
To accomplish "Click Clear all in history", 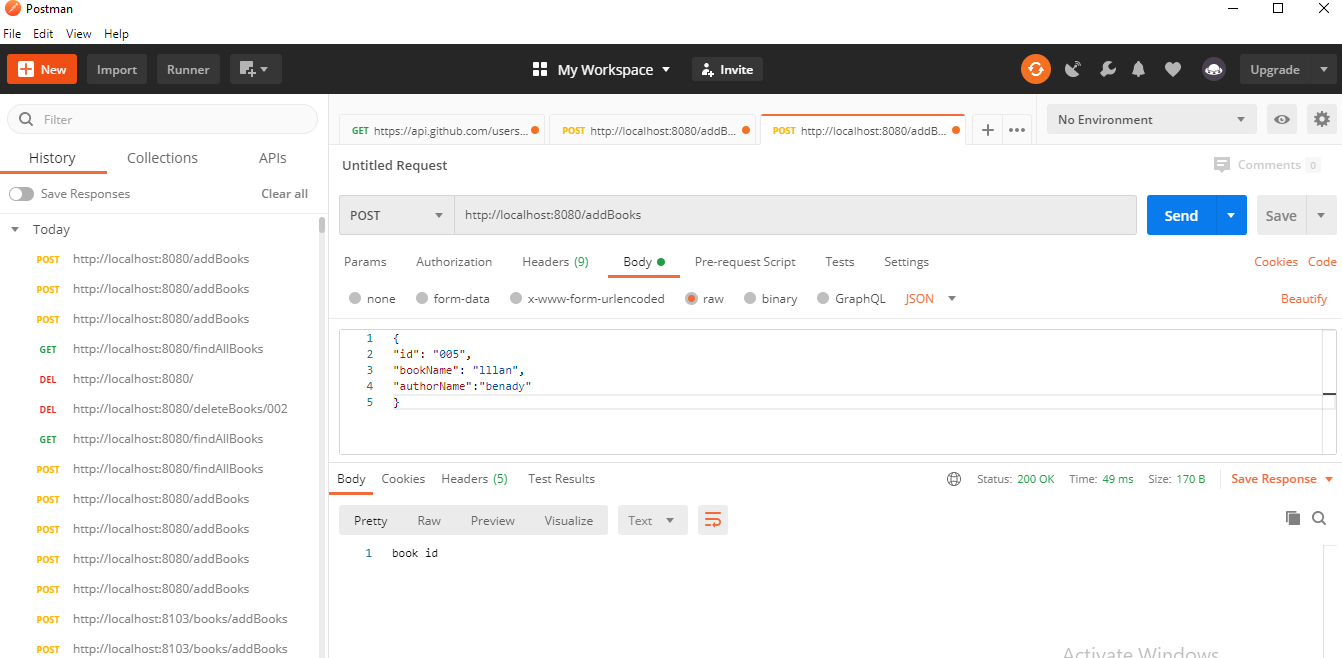I will 285,194.
